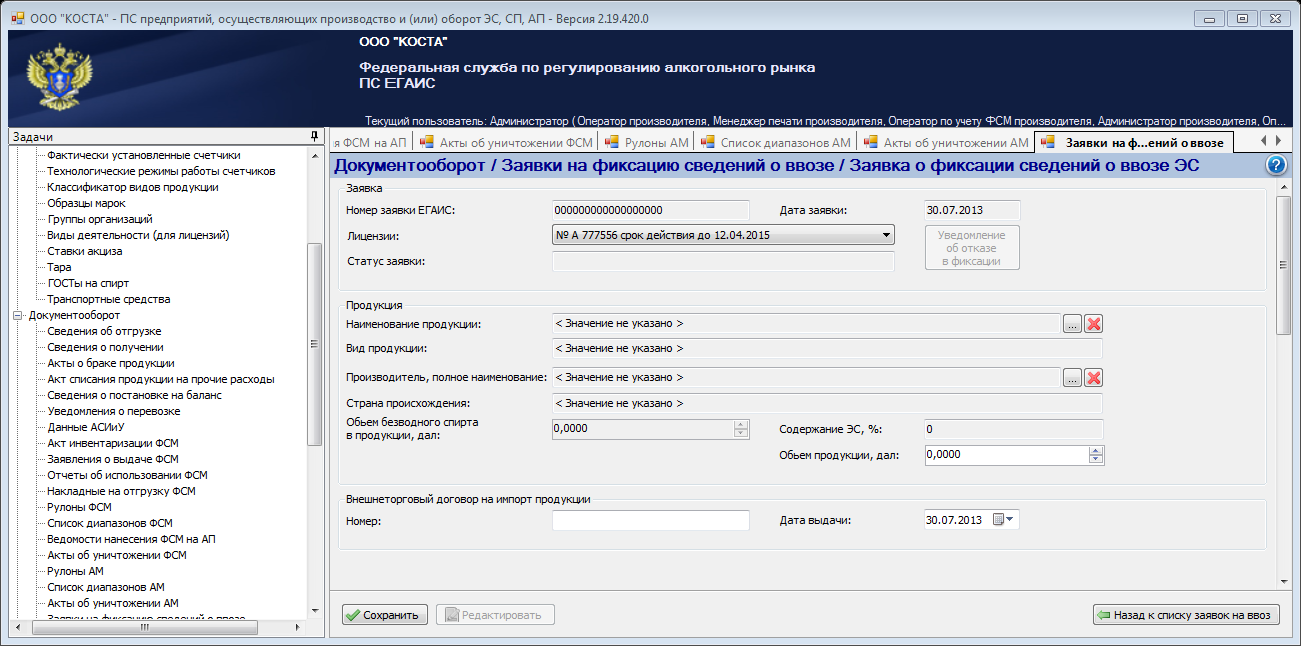The height and width of the screenshot is (646, 1301).
Task: Browse for Наименование продукции via ellipsis button
Action: pyautogui.click(x=1072, y=324)
